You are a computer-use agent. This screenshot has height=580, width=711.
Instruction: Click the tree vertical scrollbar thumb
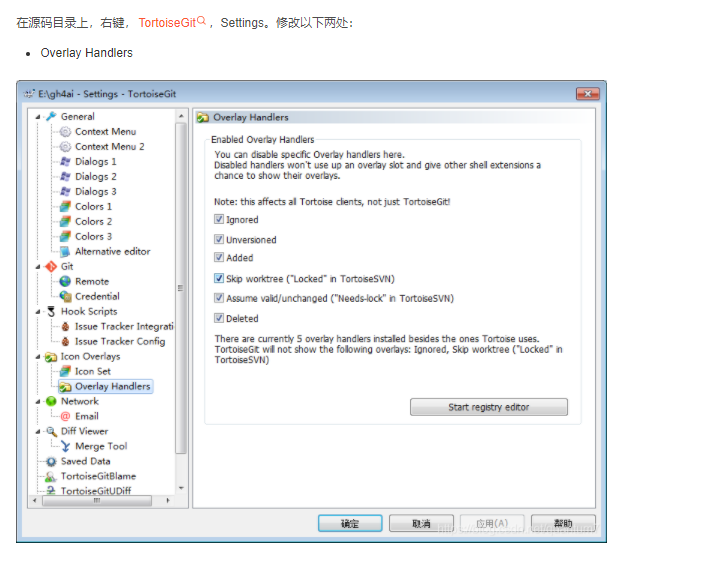(180, 288)
